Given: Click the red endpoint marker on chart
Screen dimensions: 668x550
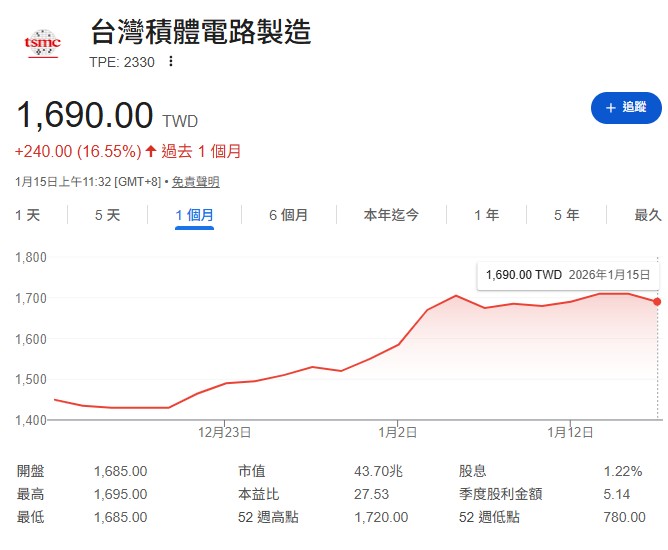Looking at the screenshot, I should tap(657, 302).
